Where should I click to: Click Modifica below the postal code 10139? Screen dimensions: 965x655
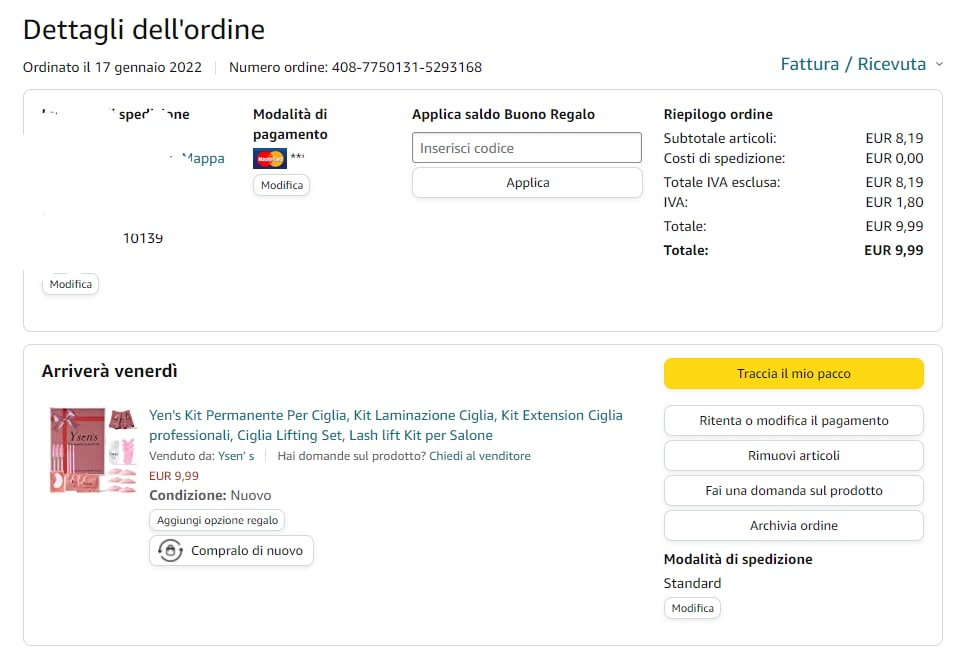point(70,284)
